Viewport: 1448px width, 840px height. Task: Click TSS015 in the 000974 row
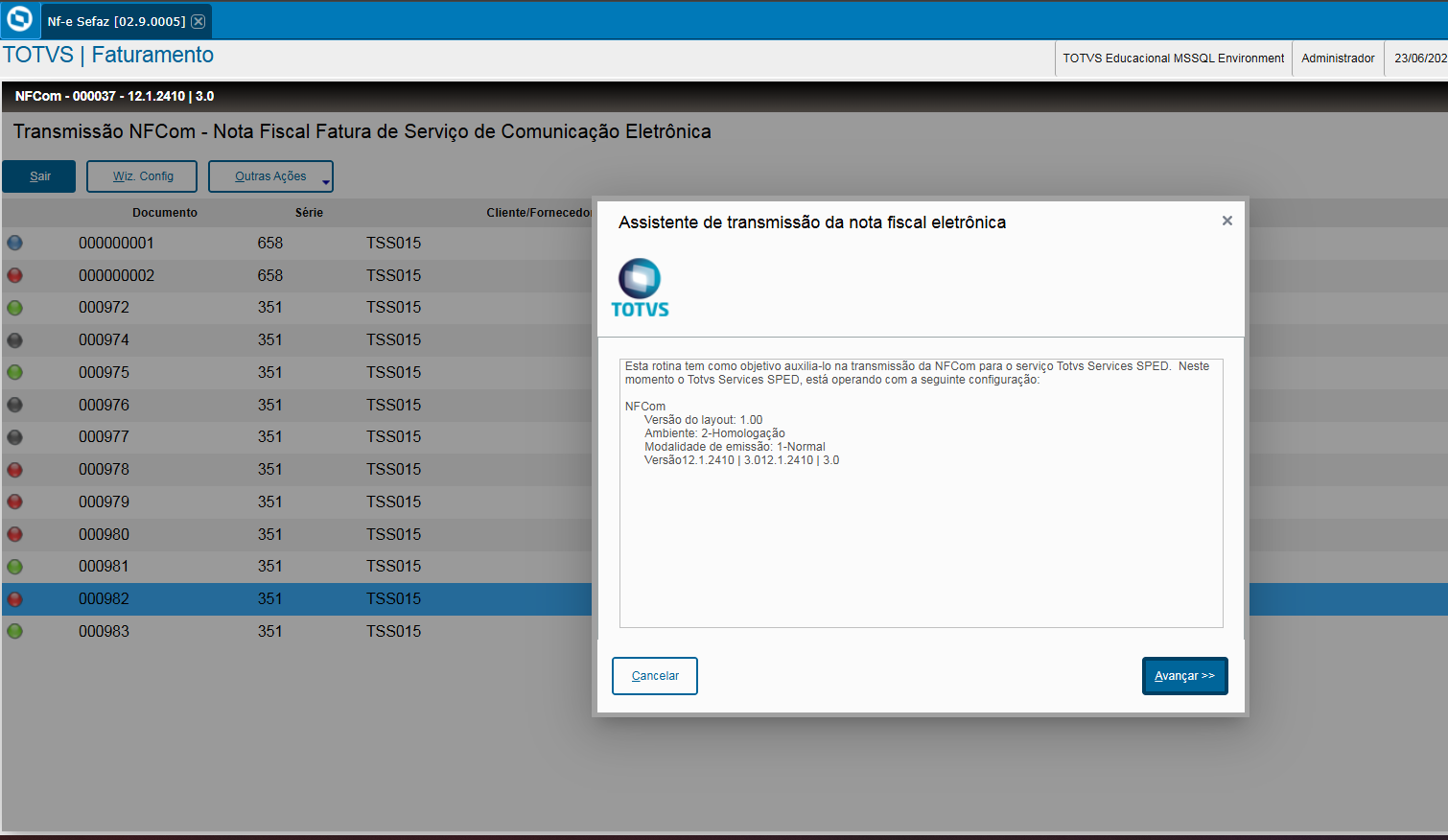(x=393, y=340)
